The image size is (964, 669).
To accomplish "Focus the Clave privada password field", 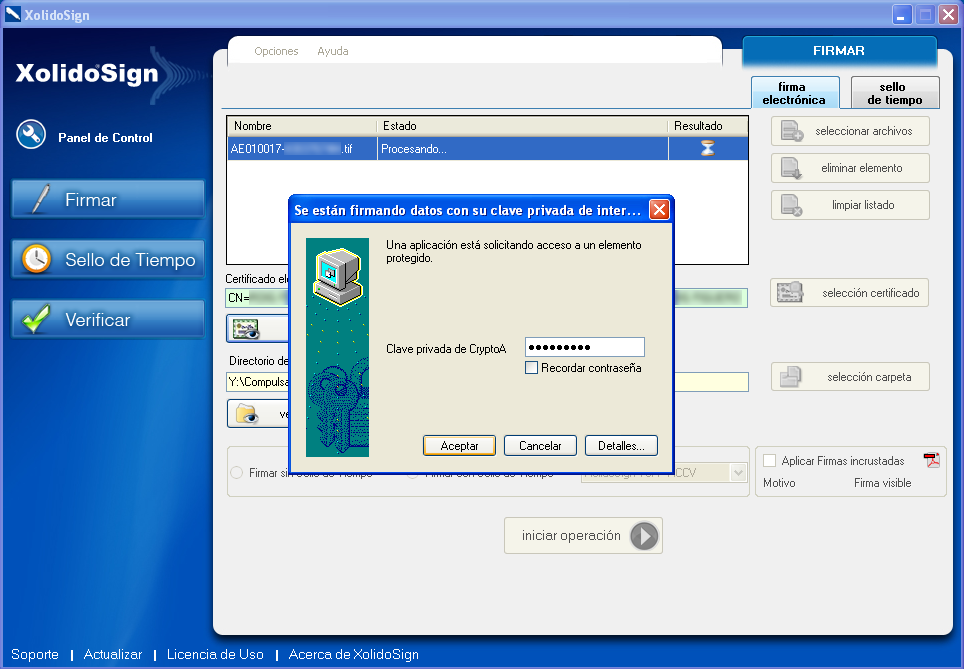I will pos(585,347).
